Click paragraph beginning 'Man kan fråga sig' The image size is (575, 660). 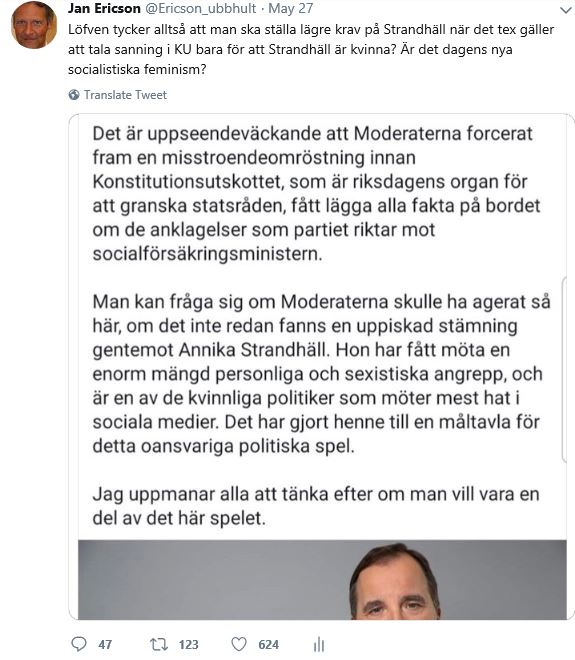[x=321, y=374]
